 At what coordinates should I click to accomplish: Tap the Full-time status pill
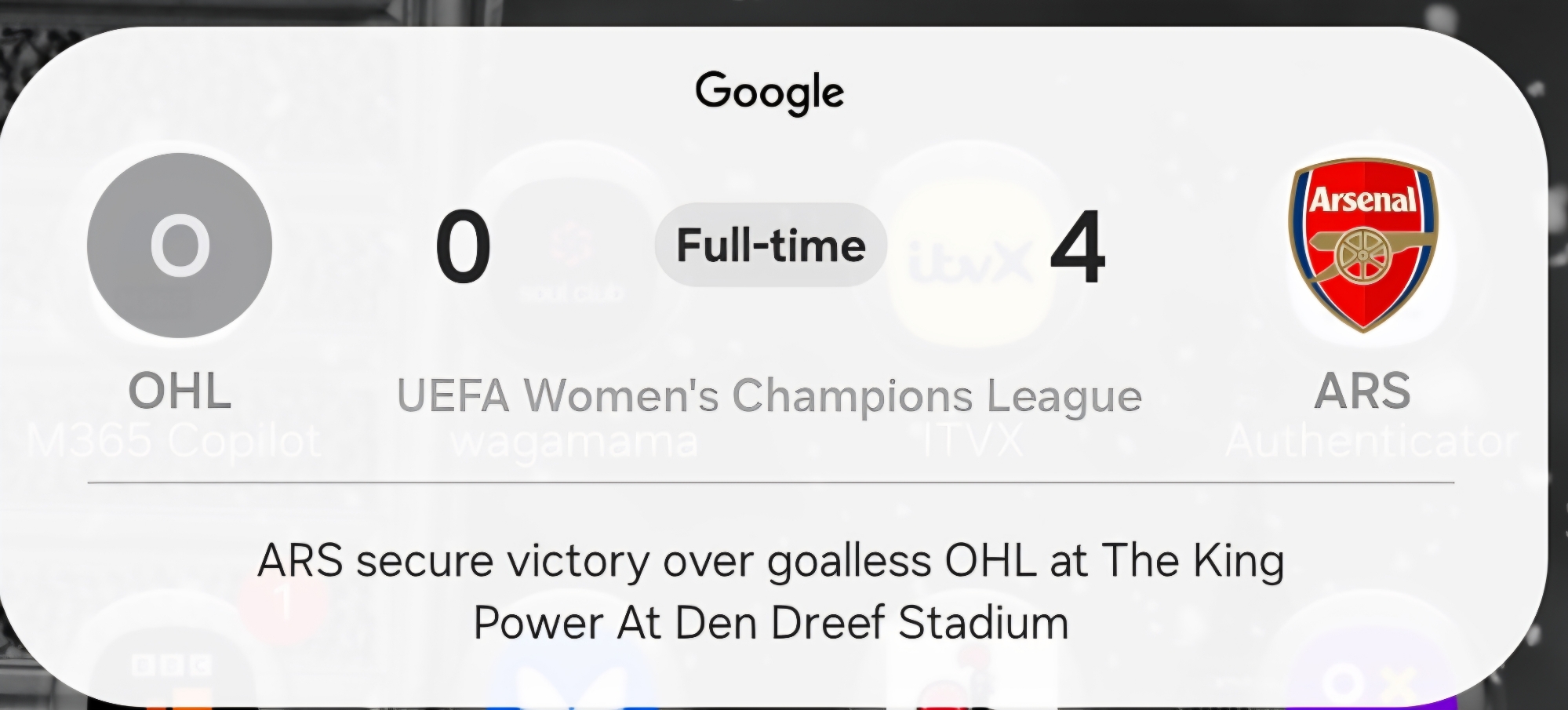(x=770, y=245)
